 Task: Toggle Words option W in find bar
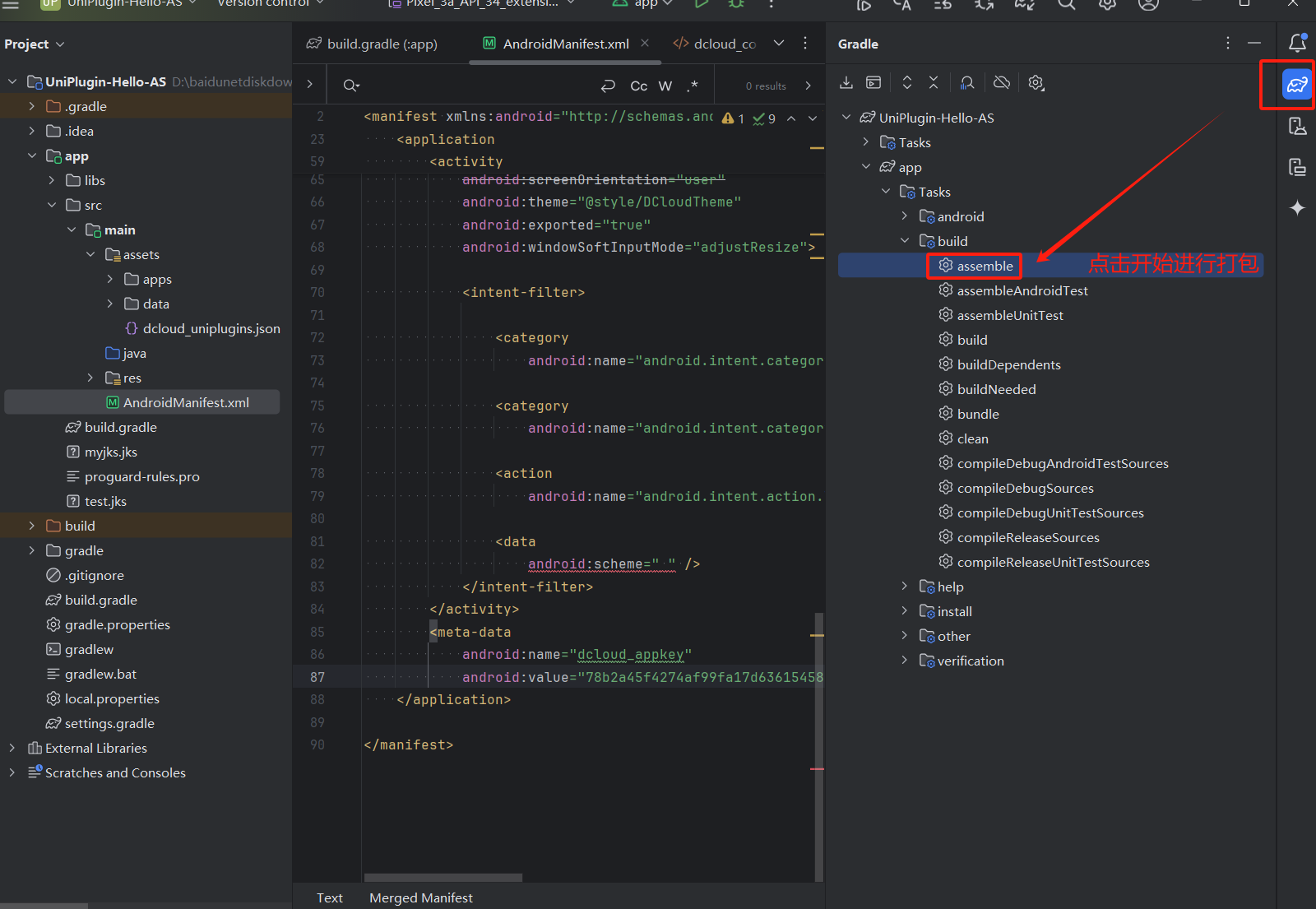[665, 86]
